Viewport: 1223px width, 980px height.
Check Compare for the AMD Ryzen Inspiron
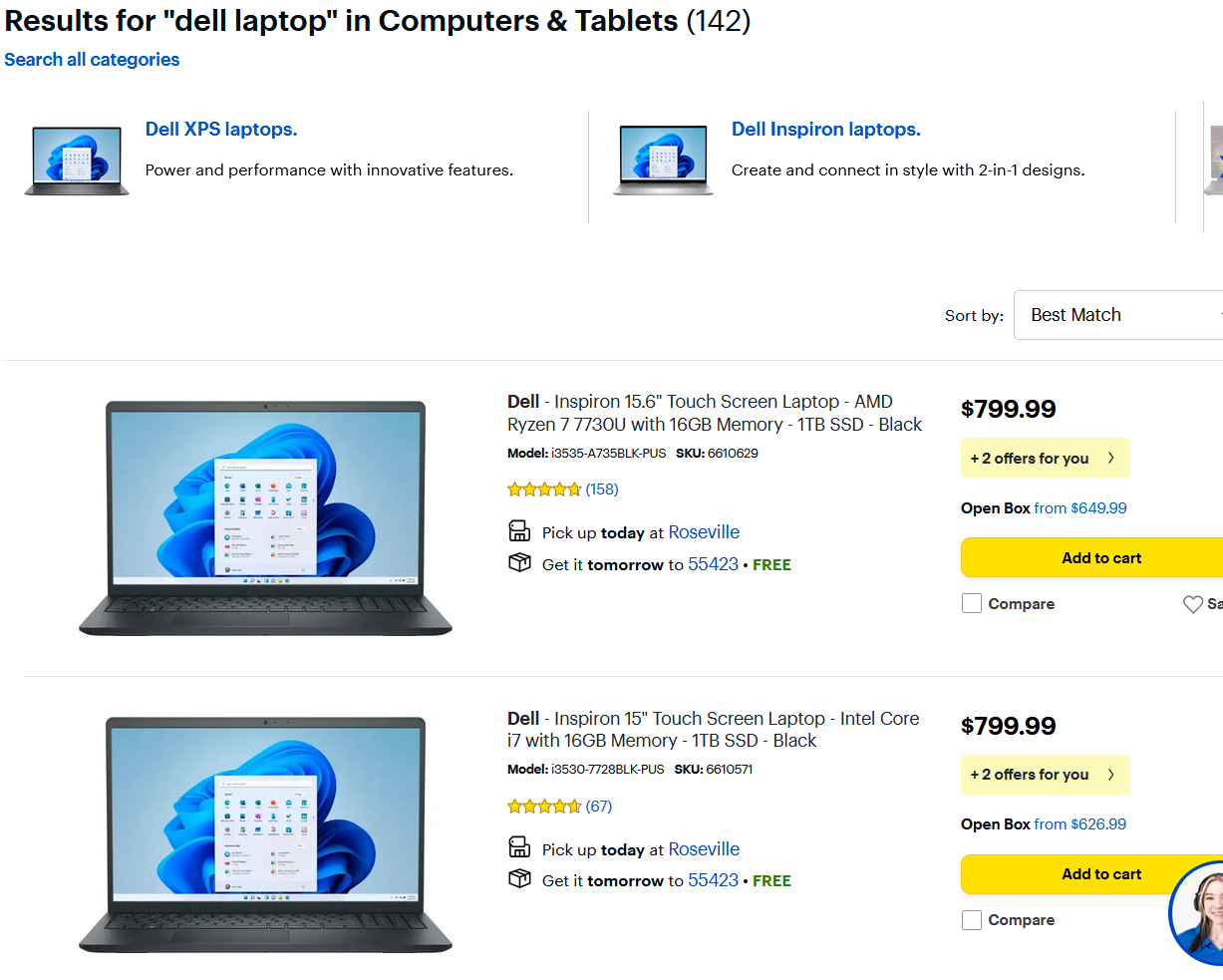972,604
